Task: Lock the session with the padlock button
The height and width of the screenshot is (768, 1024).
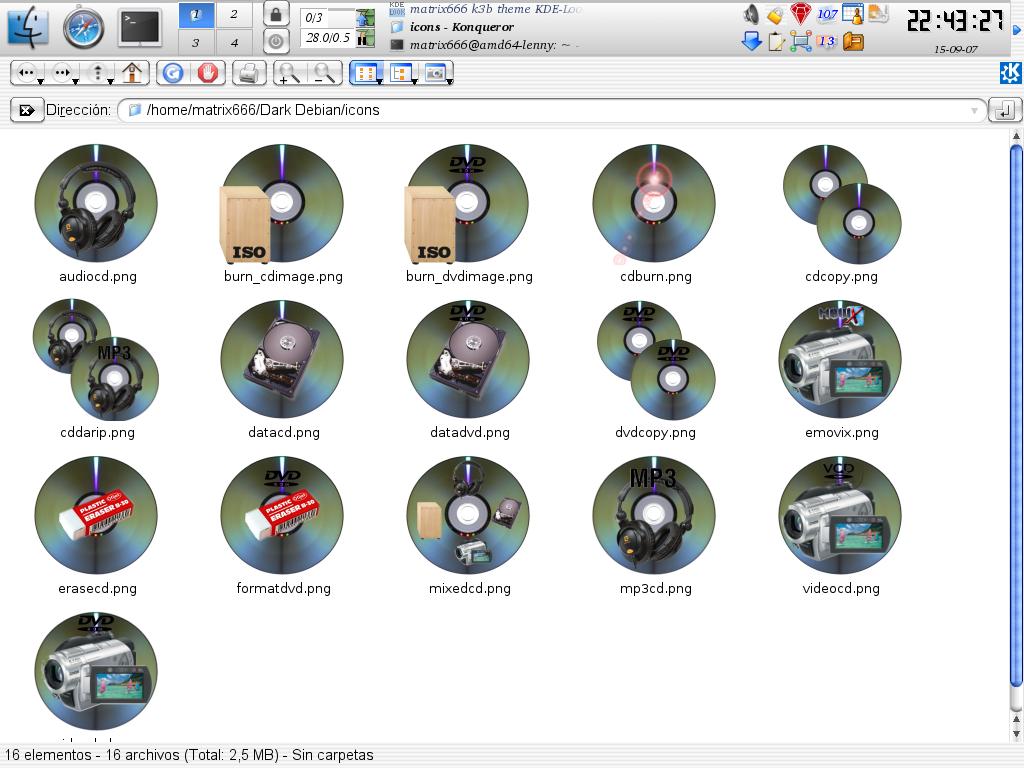Action: (276, 14)
